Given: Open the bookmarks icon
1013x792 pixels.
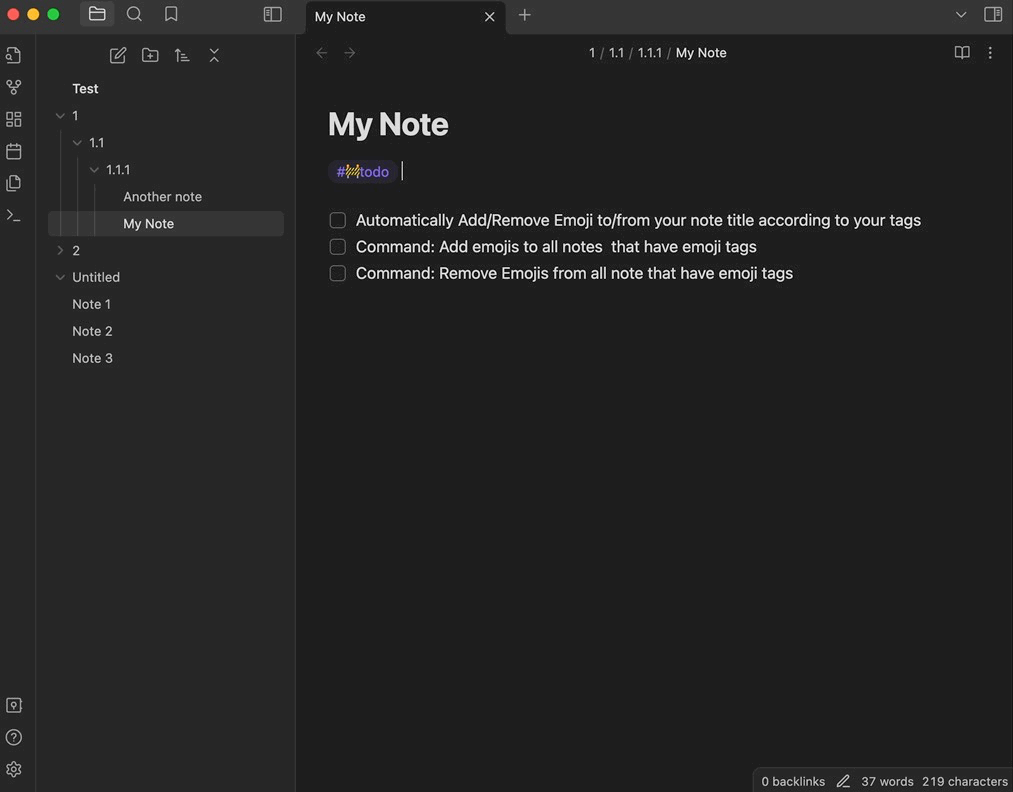Looking at the screenshot, I should pos(171,14).
